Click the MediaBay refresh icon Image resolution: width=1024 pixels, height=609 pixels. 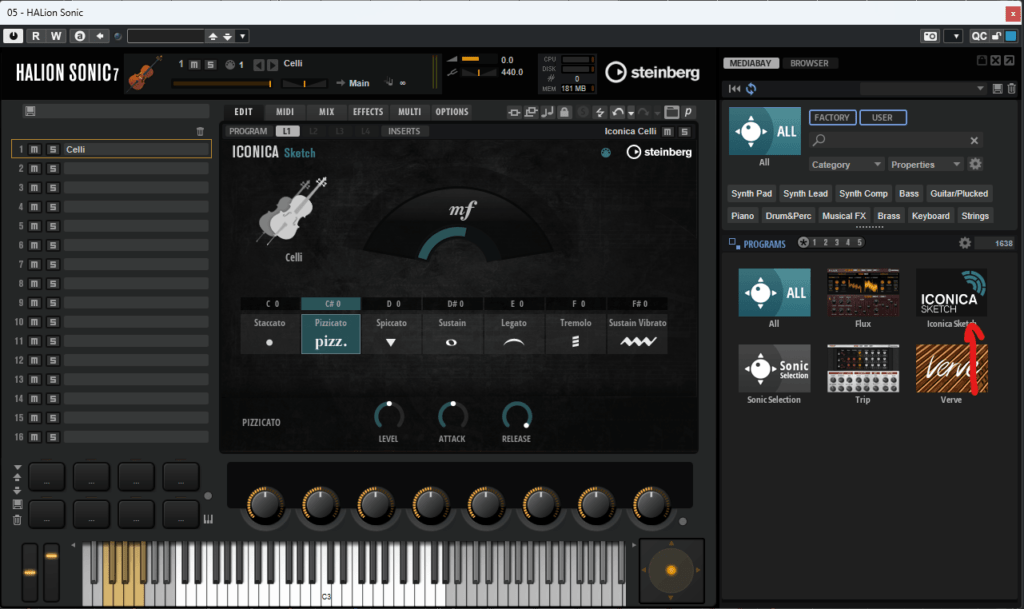pyautogui.click(x=751, y=89)
